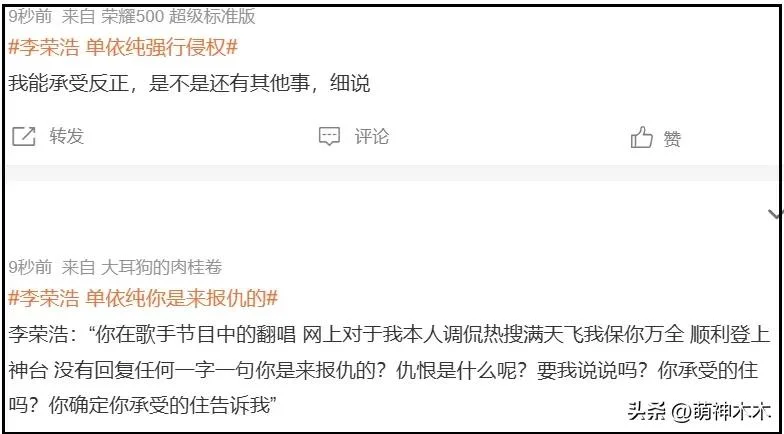Click source 大耳狗的肉桂卷
The image size is (784, 434).
pos(161,268)
